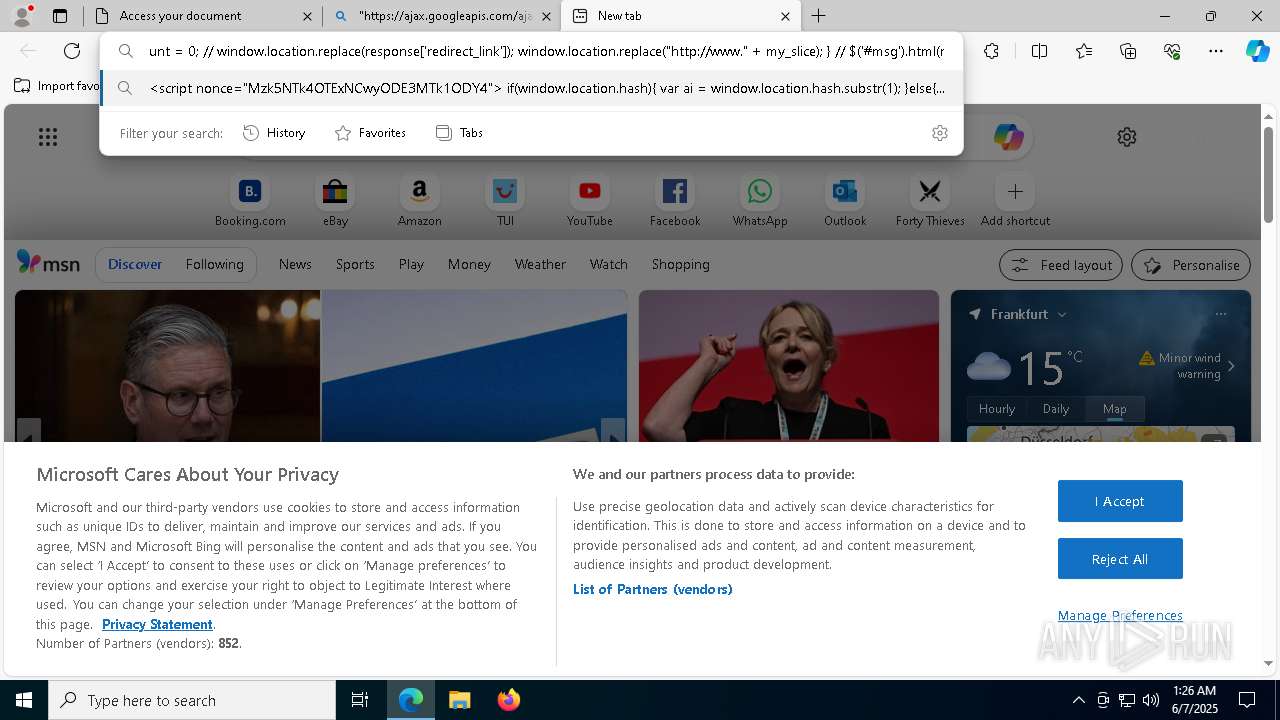Filter search by History
Image resolution: width=1280 pixels, height=720 pixels.
pyautogui.click(x=275, y=133)
